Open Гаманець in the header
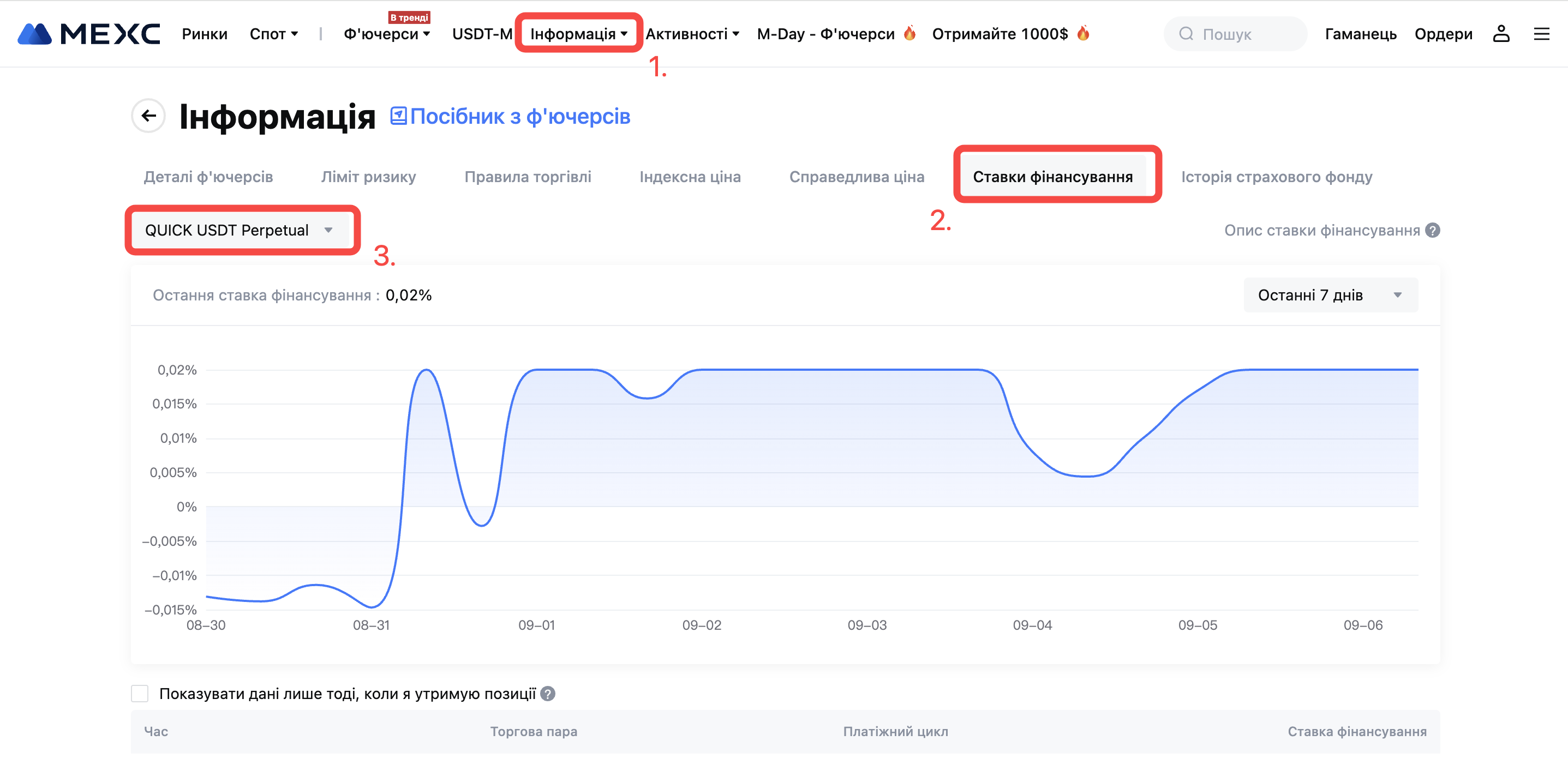Image resolution: width=1568 pixels, height=759 pixels. (x=1361, y=34)
